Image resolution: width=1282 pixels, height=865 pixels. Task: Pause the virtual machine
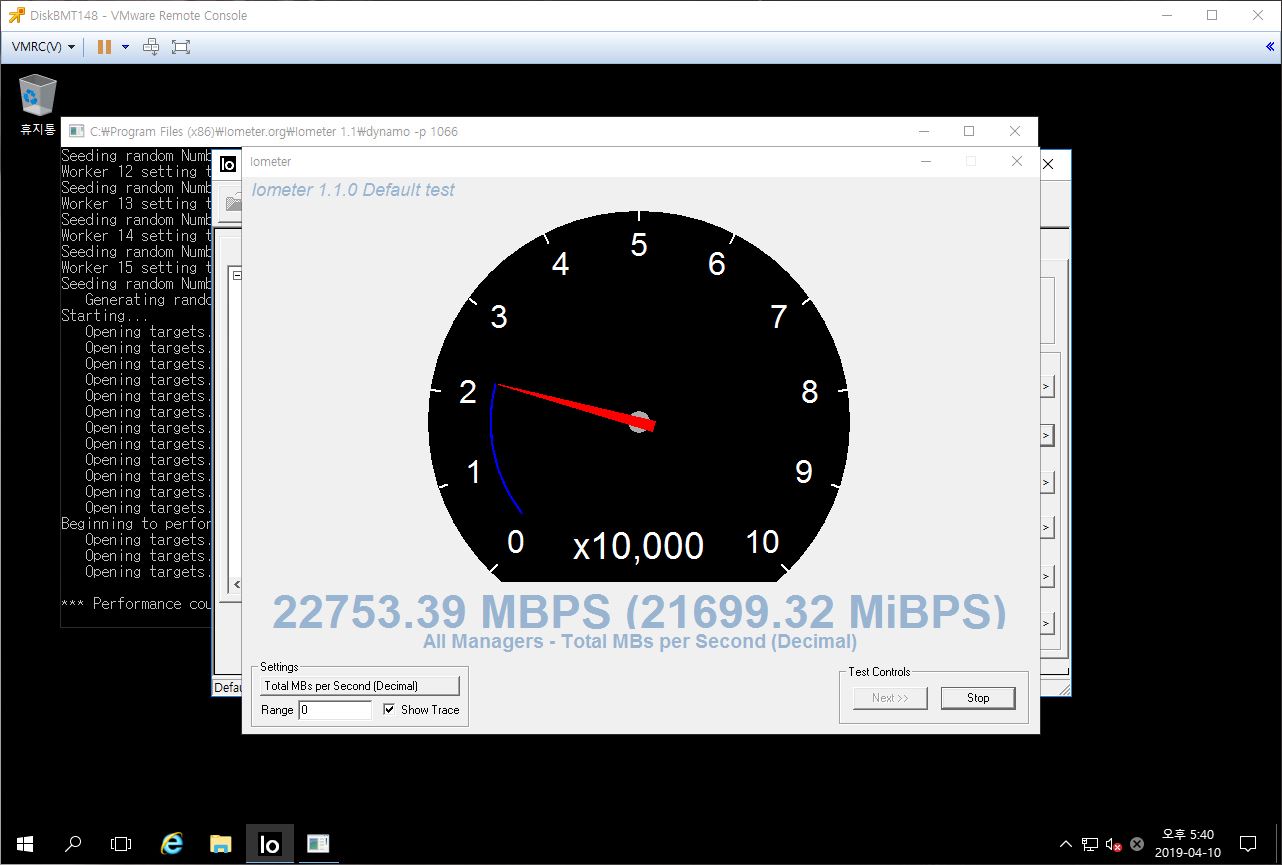104,47
